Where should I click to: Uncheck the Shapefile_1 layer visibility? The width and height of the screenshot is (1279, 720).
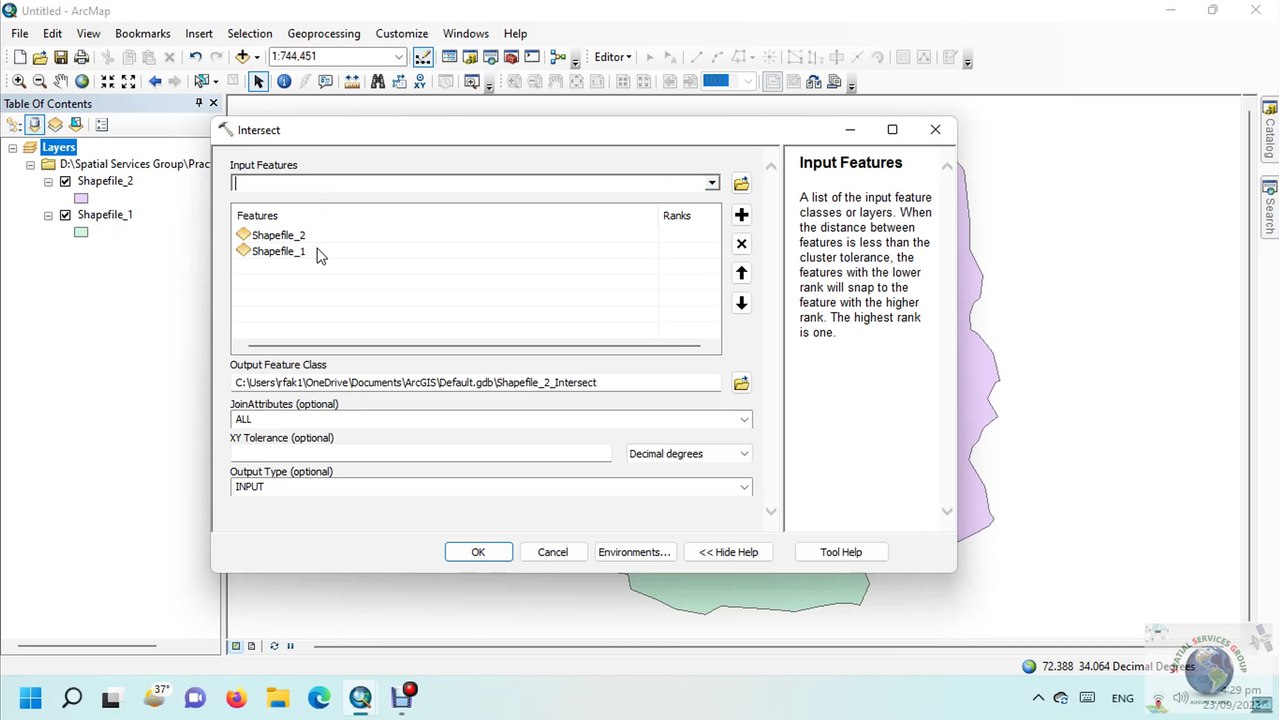click(x=65, y=215)
